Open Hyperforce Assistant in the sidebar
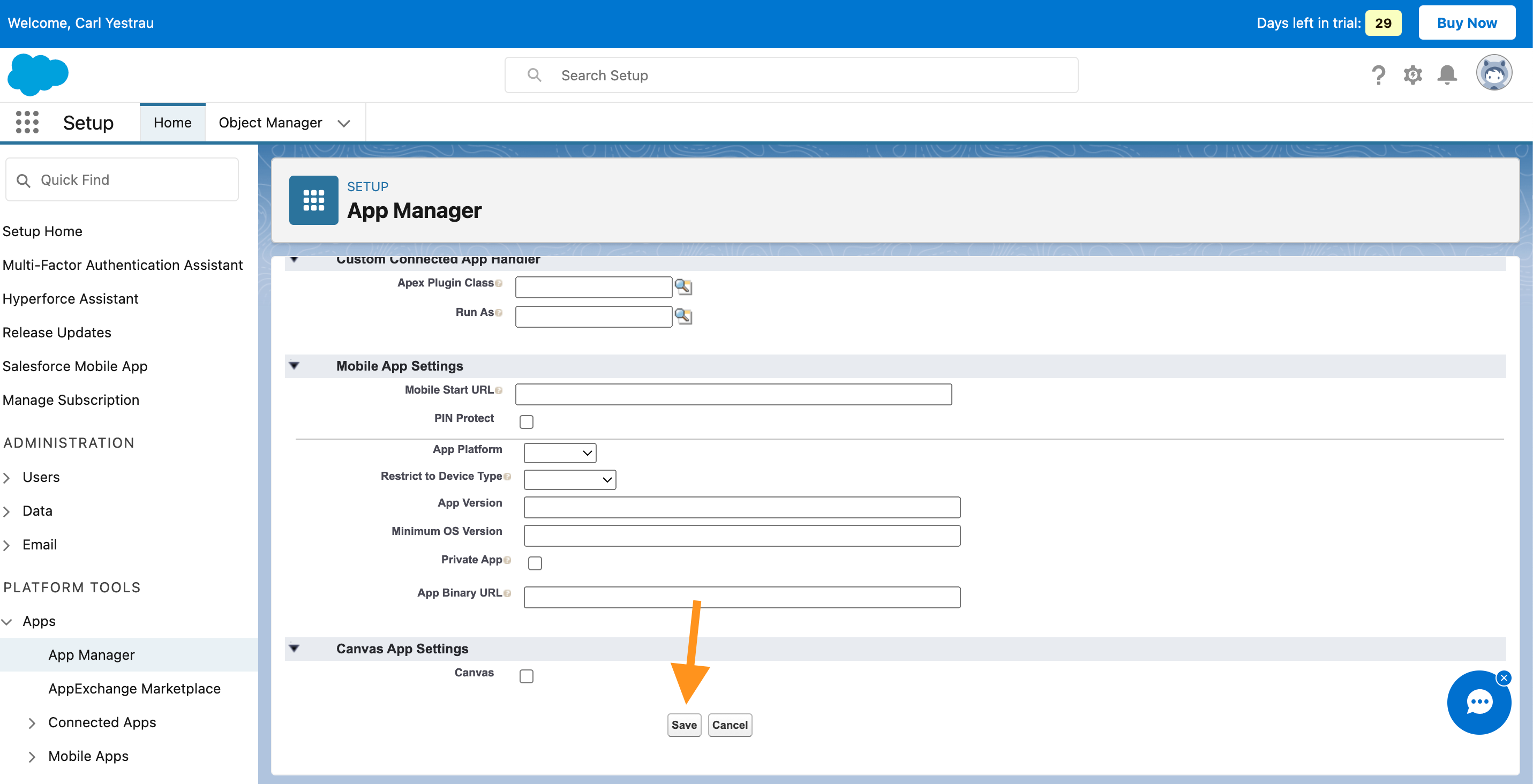 (70, 299)
